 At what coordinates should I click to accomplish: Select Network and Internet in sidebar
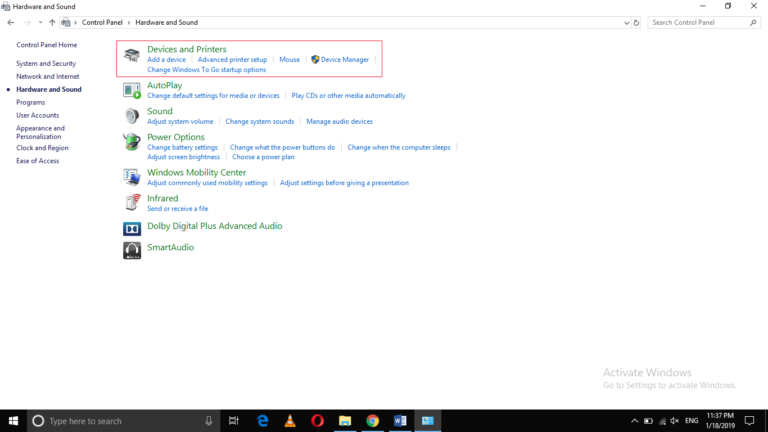click(47, 76)
